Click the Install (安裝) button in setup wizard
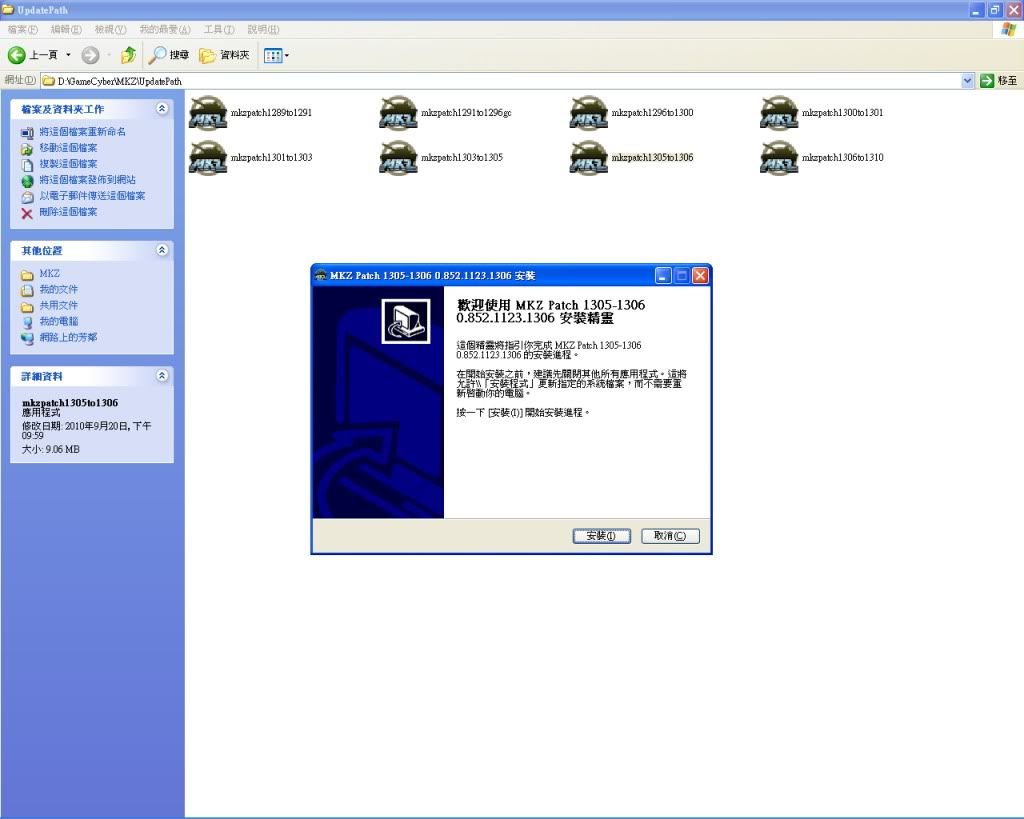The height and width of the screenshot is (819, 1024). [x=601, y=536]
